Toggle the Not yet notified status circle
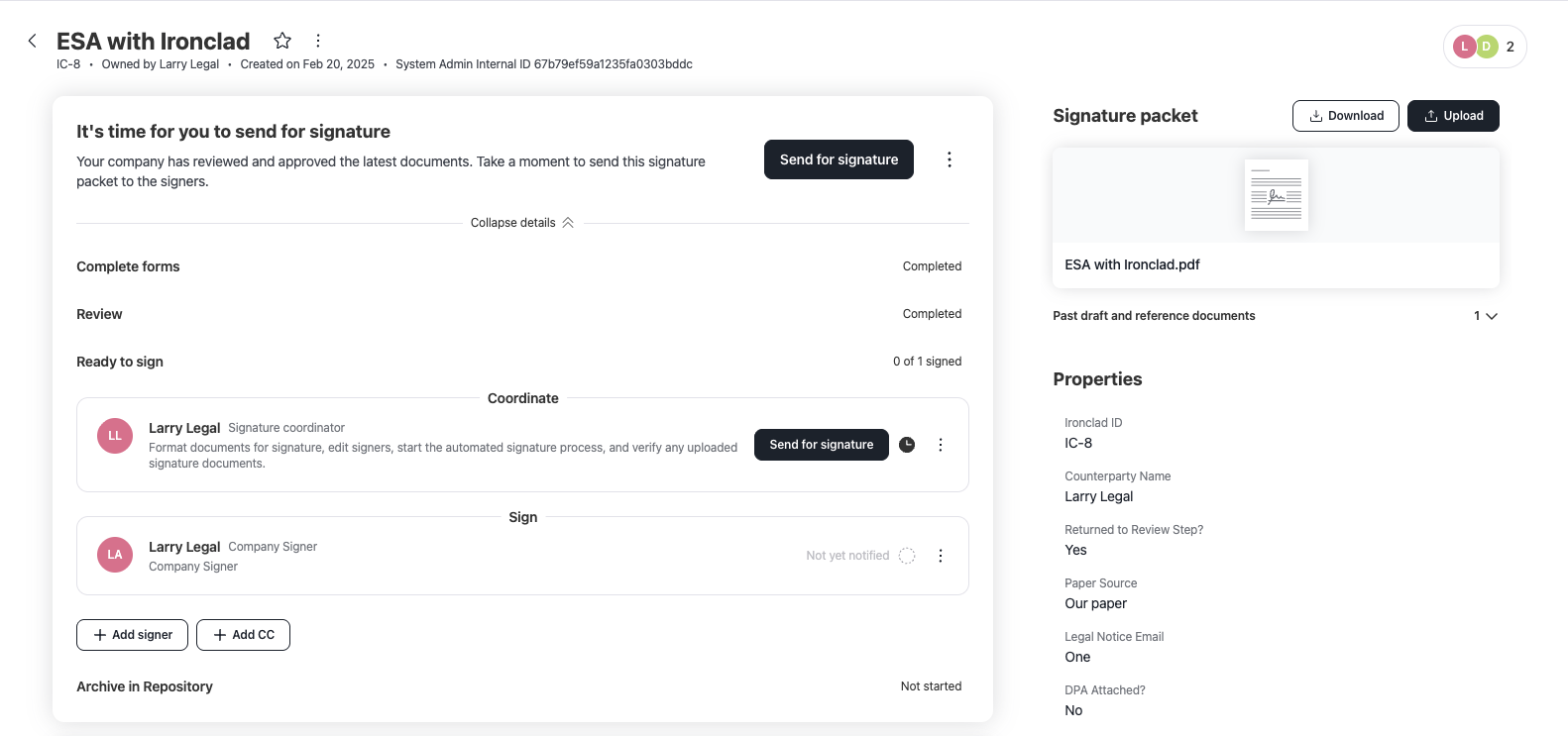Viewport: 1568px width, 736px height. pyautogui.click(x=906, y=555)
